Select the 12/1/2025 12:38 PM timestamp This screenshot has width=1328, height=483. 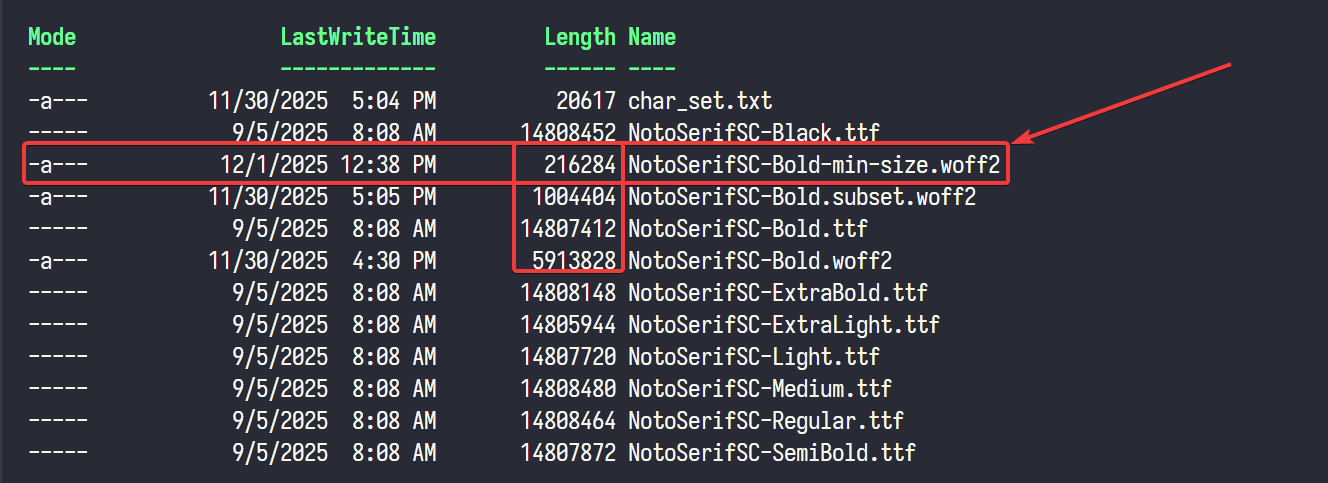click(x=328, y=165)
